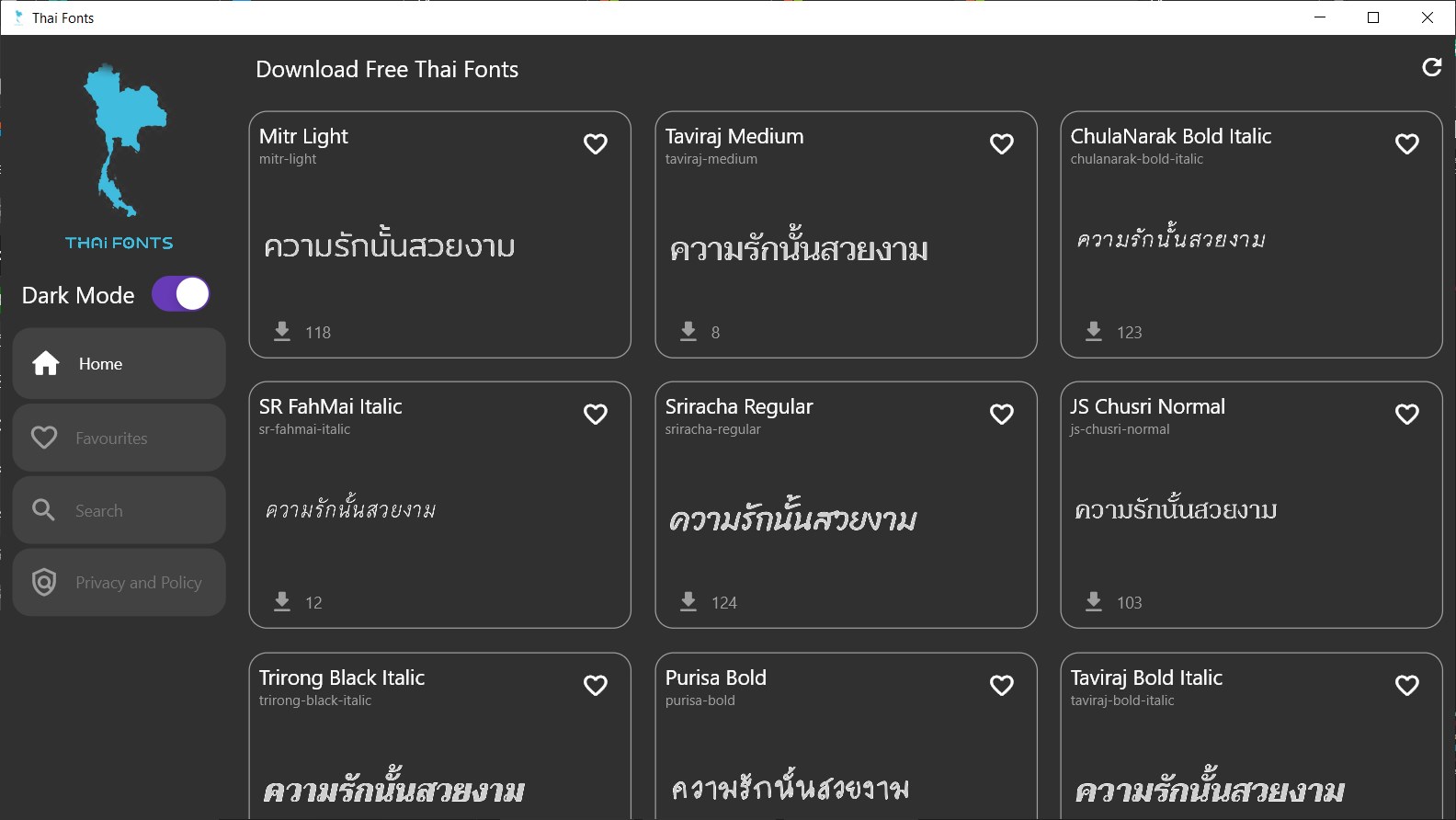Click the Sriracha Regular Thai sample text
1456x820 pixels.
point(793,517)
